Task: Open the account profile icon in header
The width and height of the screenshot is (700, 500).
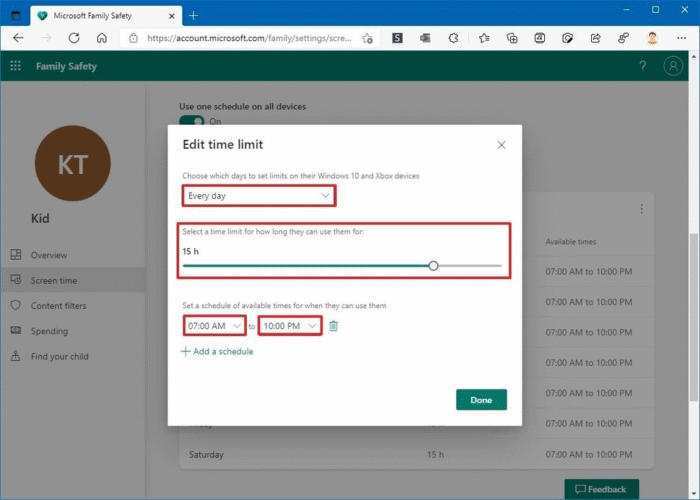Action: tap(673, 66)
